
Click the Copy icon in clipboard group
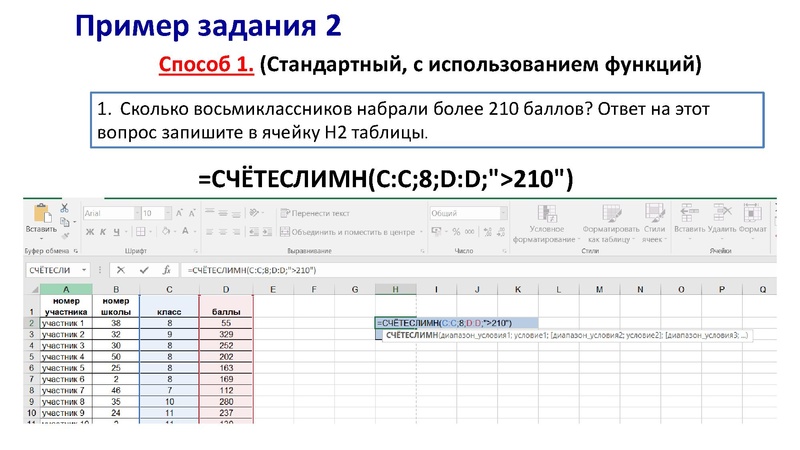tap(64, 222)
